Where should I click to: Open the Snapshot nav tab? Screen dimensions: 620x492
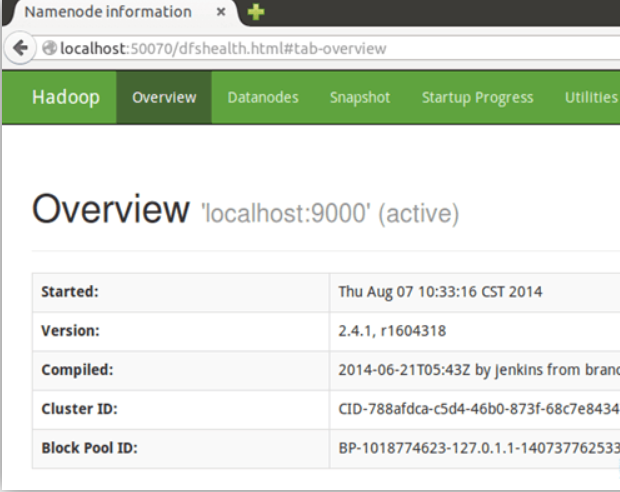point(360,97)
